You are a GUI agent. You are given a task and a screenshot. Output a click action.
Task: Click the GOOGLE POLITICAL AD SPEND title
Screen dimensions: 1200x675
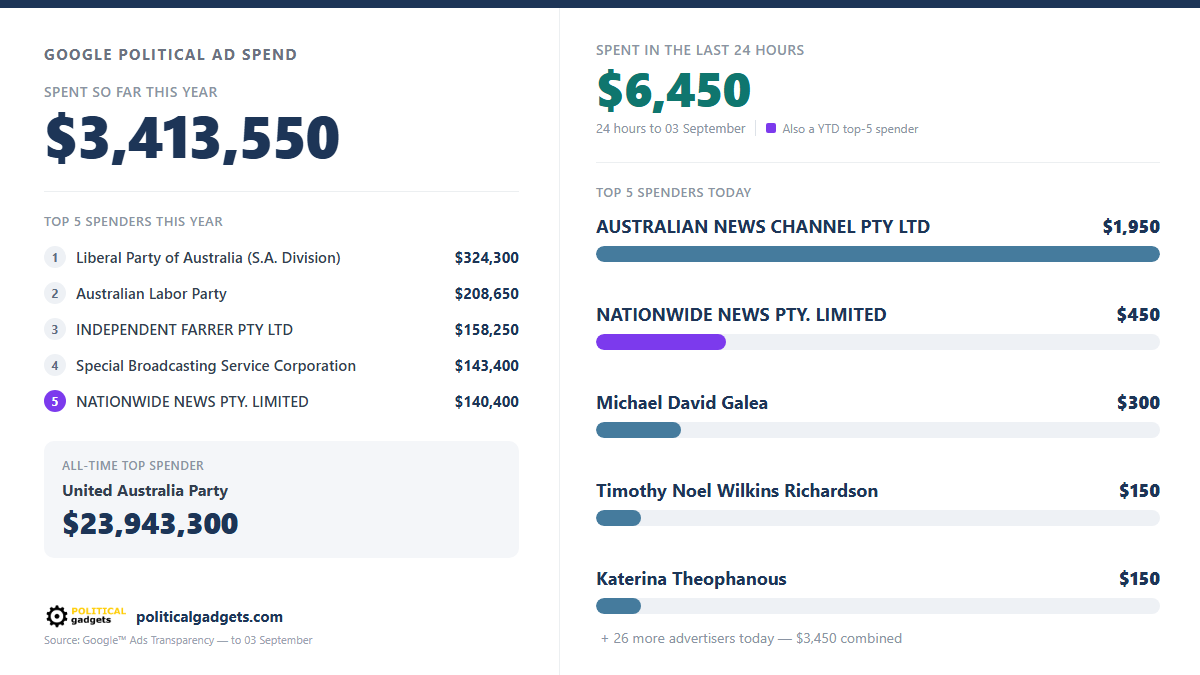point(171,55)
